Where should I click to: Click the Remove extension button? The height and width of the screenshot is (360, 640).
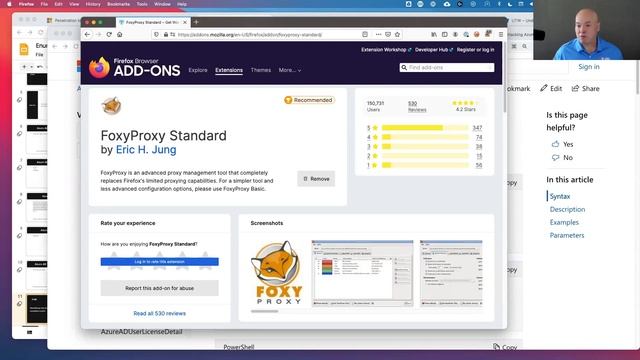[316, 179]
